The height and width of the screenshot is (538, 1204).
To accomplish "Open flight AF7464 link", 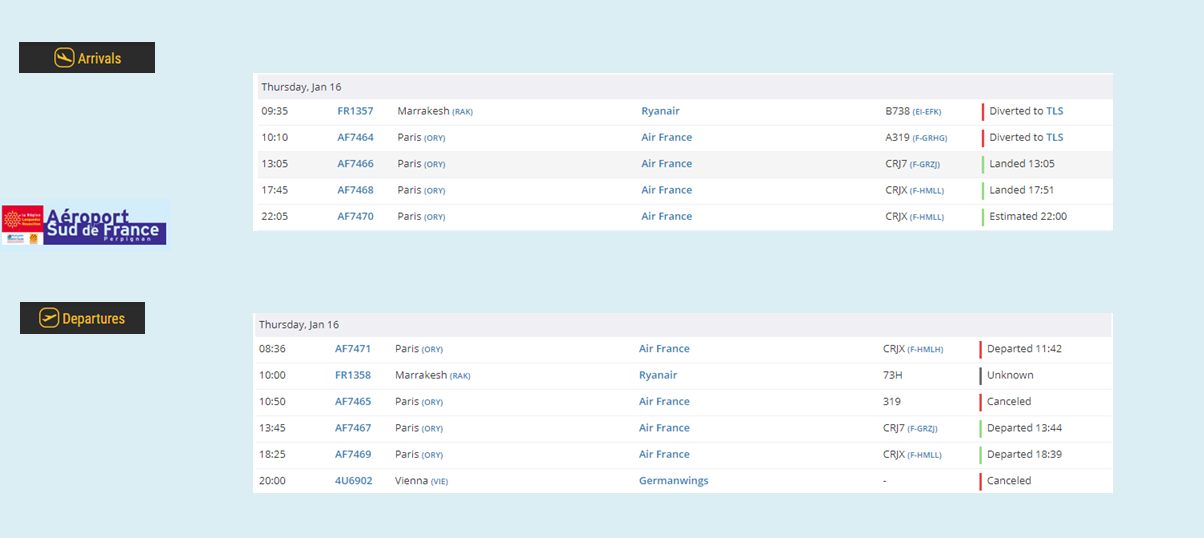I will (355, 137).
